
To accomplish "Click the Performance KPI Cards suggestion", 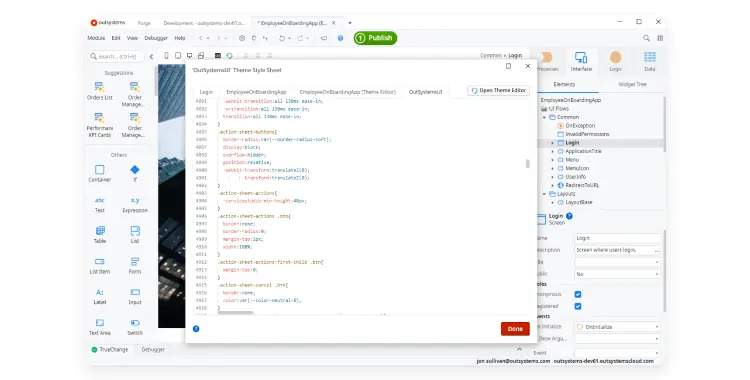I will click(99, 125).
